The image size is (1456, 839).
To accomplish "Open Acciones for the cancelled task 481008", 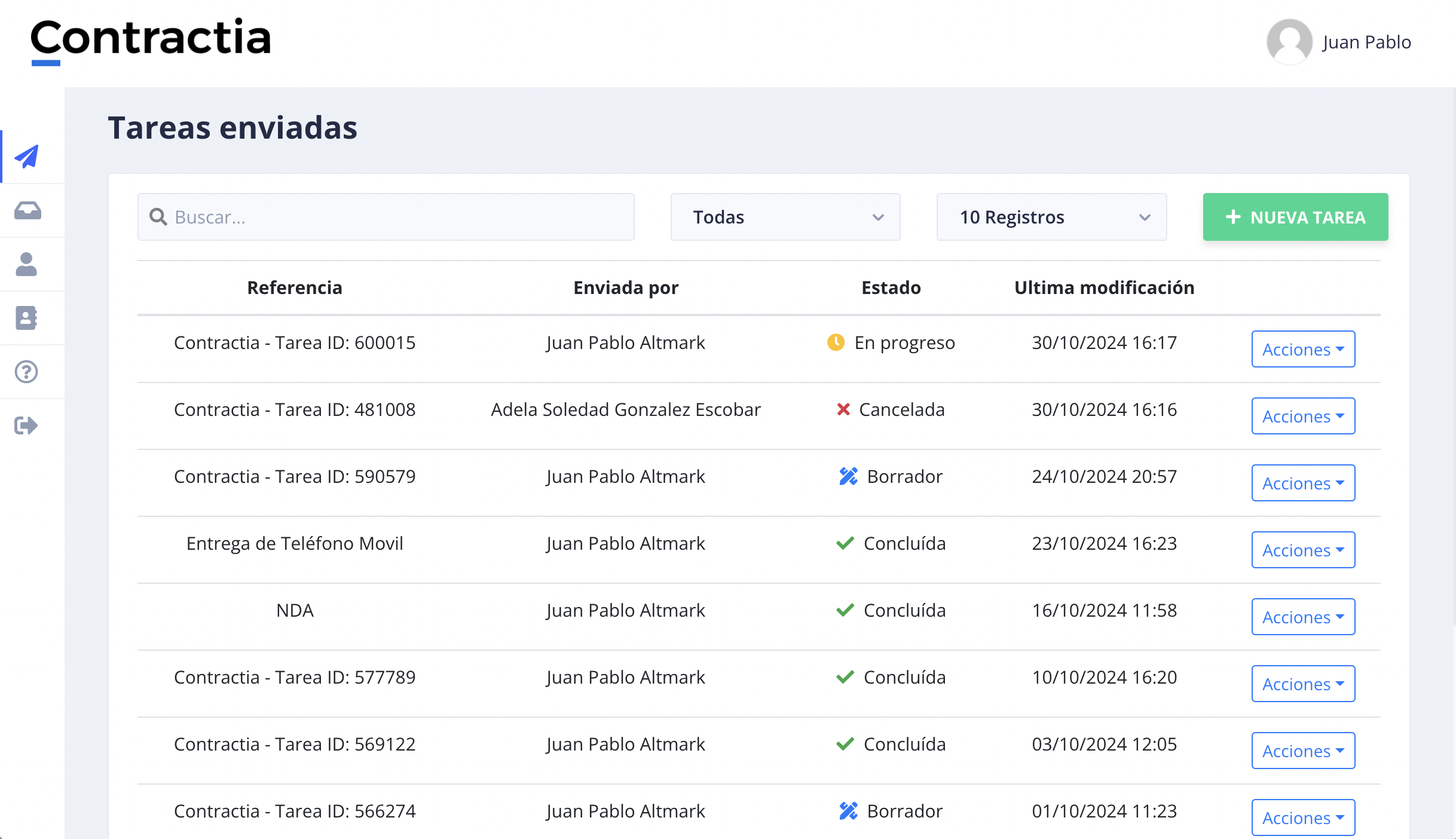I will click(x=1302, y=416).
